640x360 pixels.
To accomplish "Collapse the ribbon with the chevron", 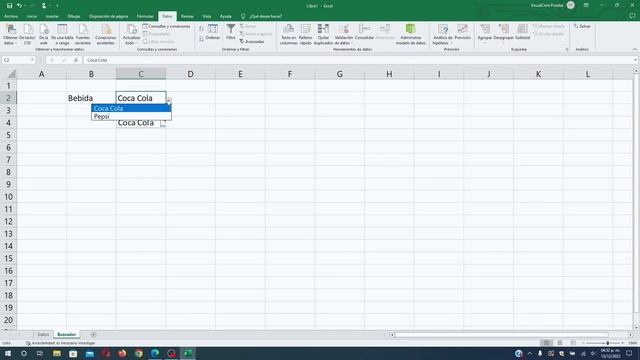I will coord(635,49).
